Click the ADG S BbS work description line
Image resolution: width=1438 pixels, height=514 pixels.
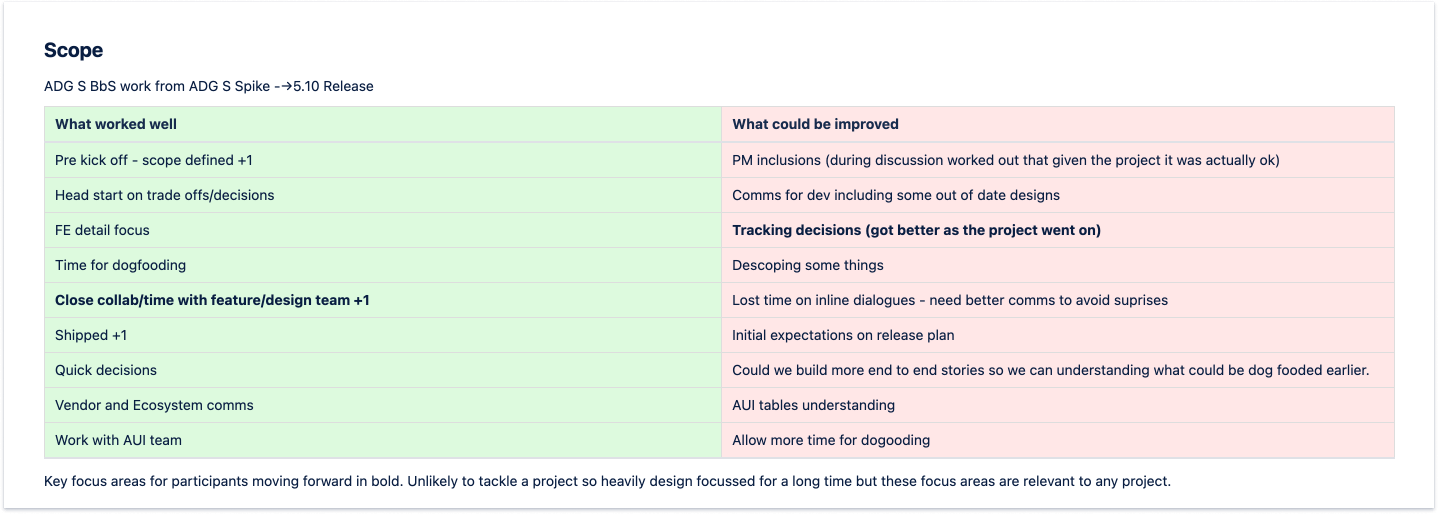[x=209, y=86]
